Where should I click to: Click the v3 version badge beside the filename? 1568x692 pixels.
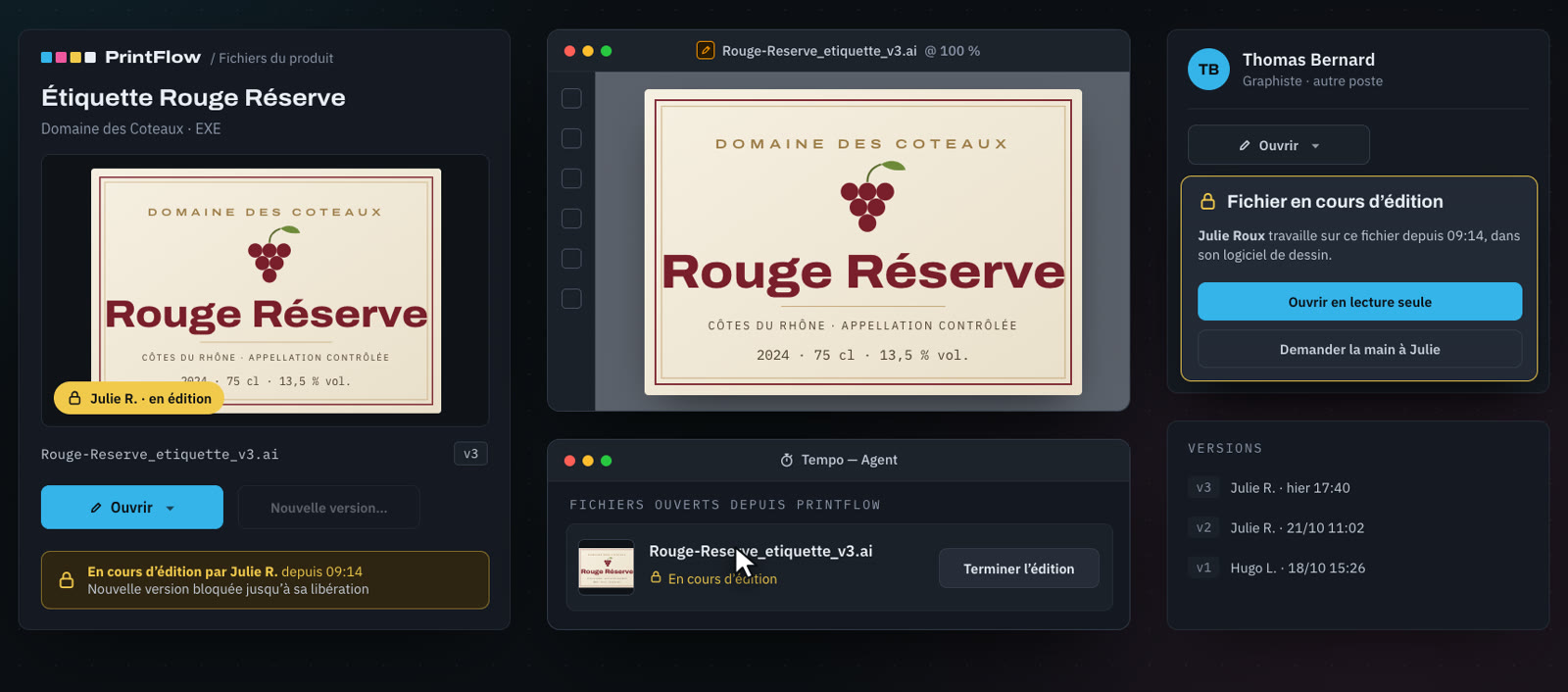pos(470,454)
